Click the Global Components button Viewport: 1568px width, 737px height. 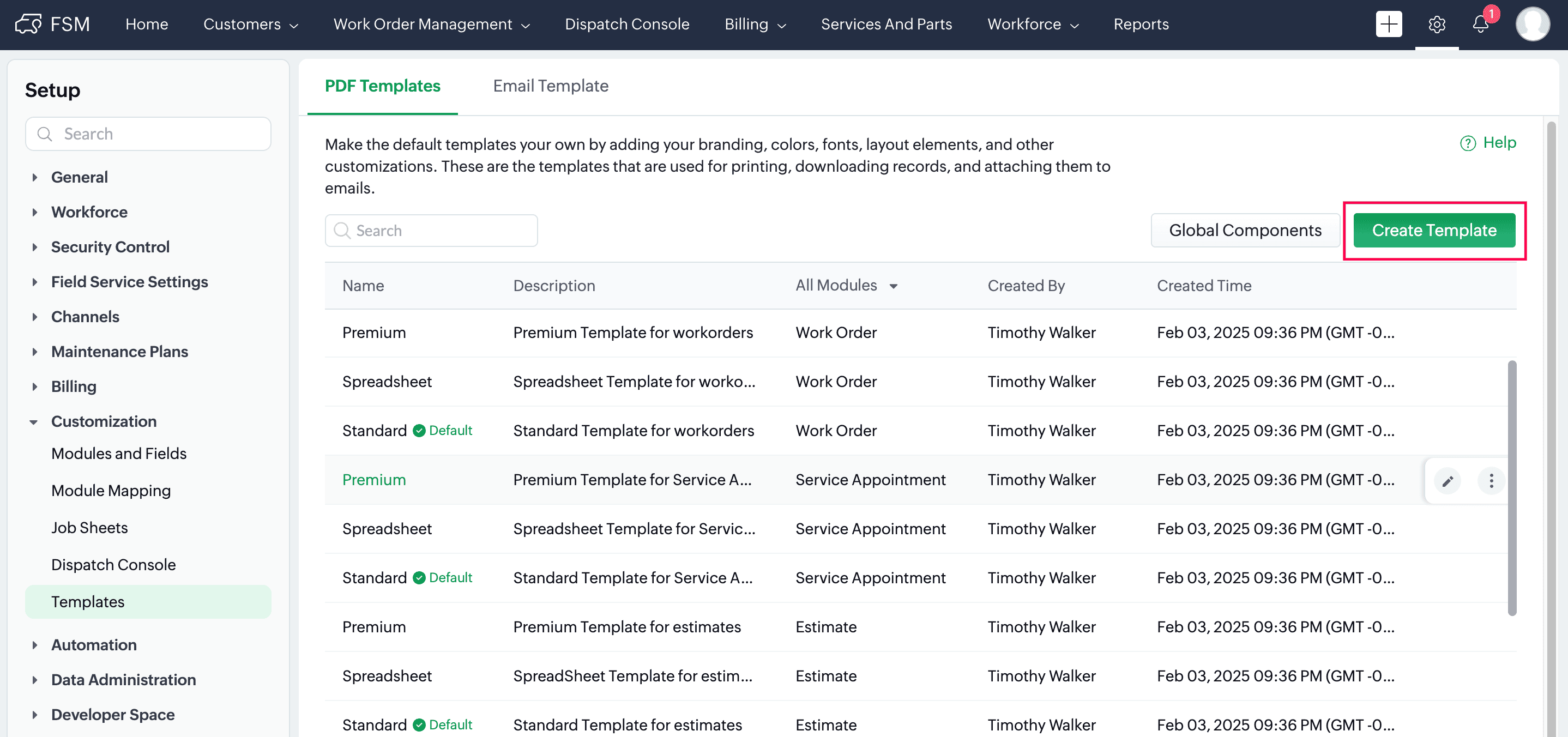point(1245,231)
